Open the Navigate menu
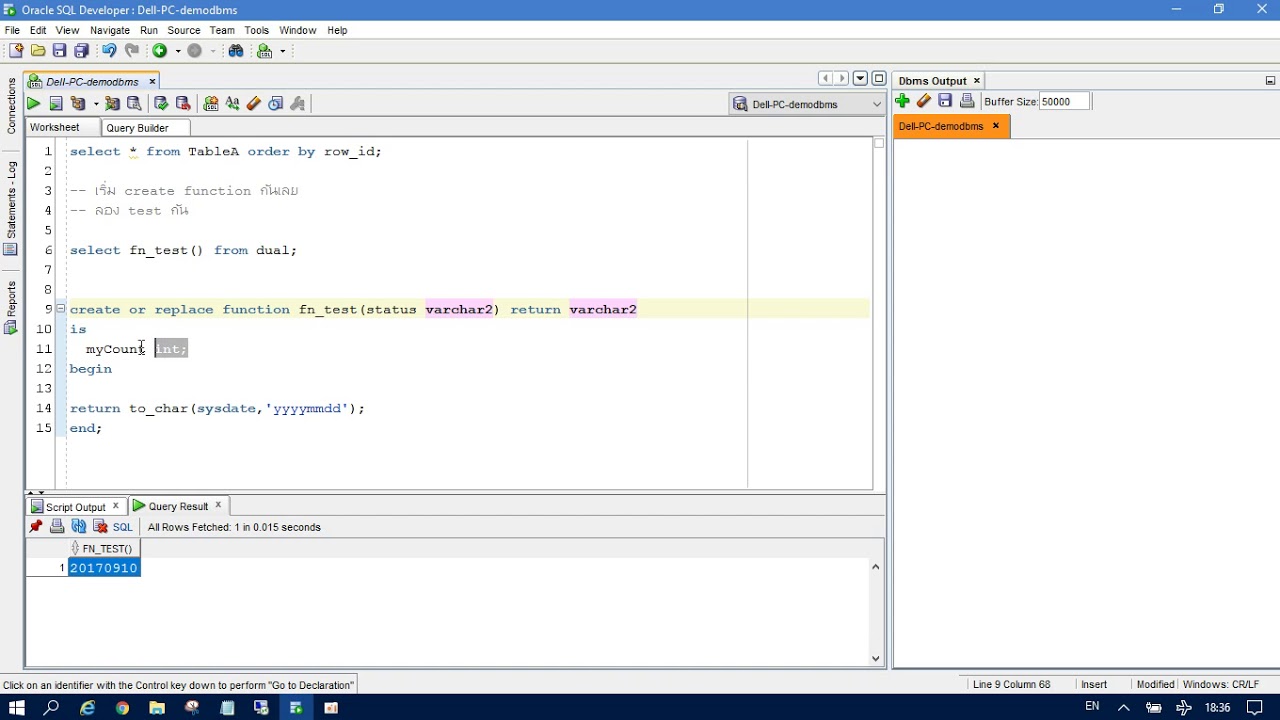The width and height of the screenshot is (1280, 720). (110, 30)
